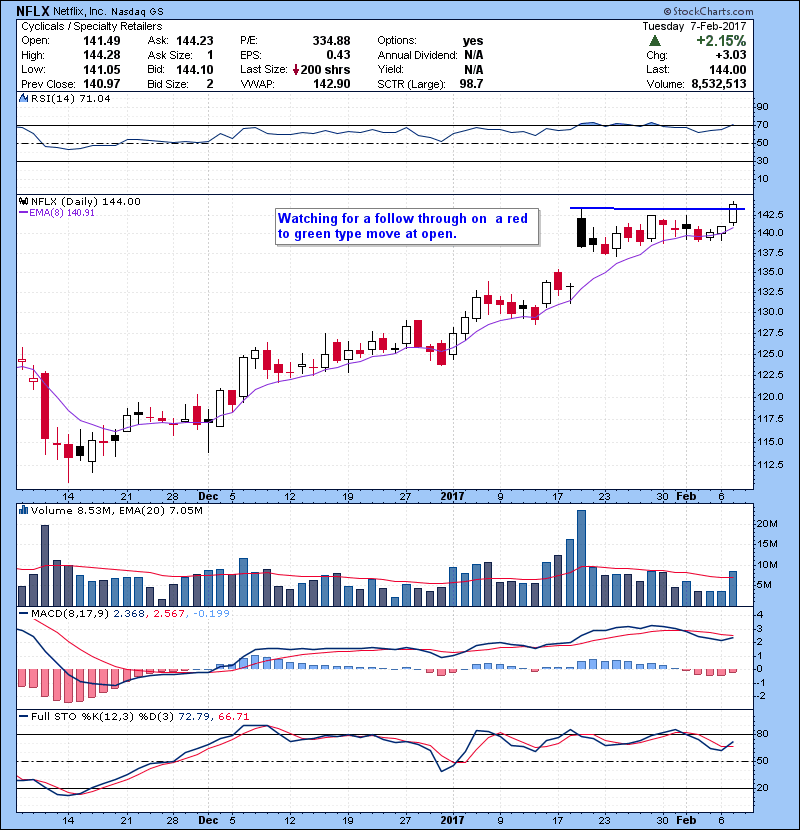Click the NFLX (Daily) legend icon
Screen dimensions: 800x830
click(23, 201)
